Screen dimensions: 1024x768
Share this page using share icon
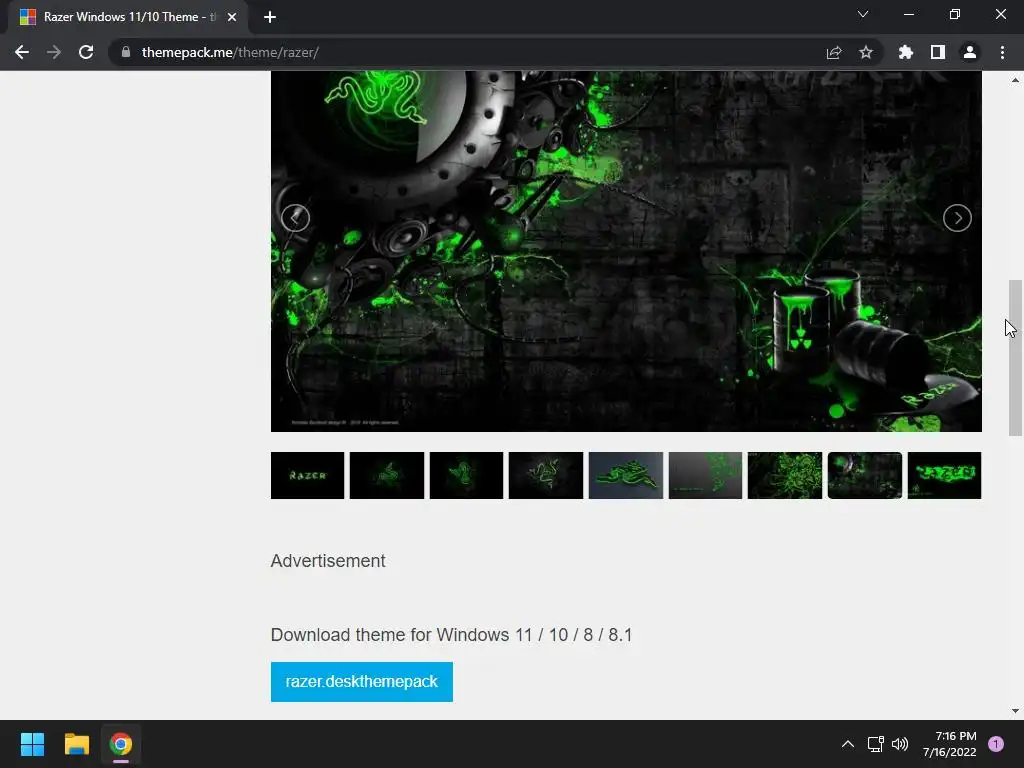pos(834,52)
